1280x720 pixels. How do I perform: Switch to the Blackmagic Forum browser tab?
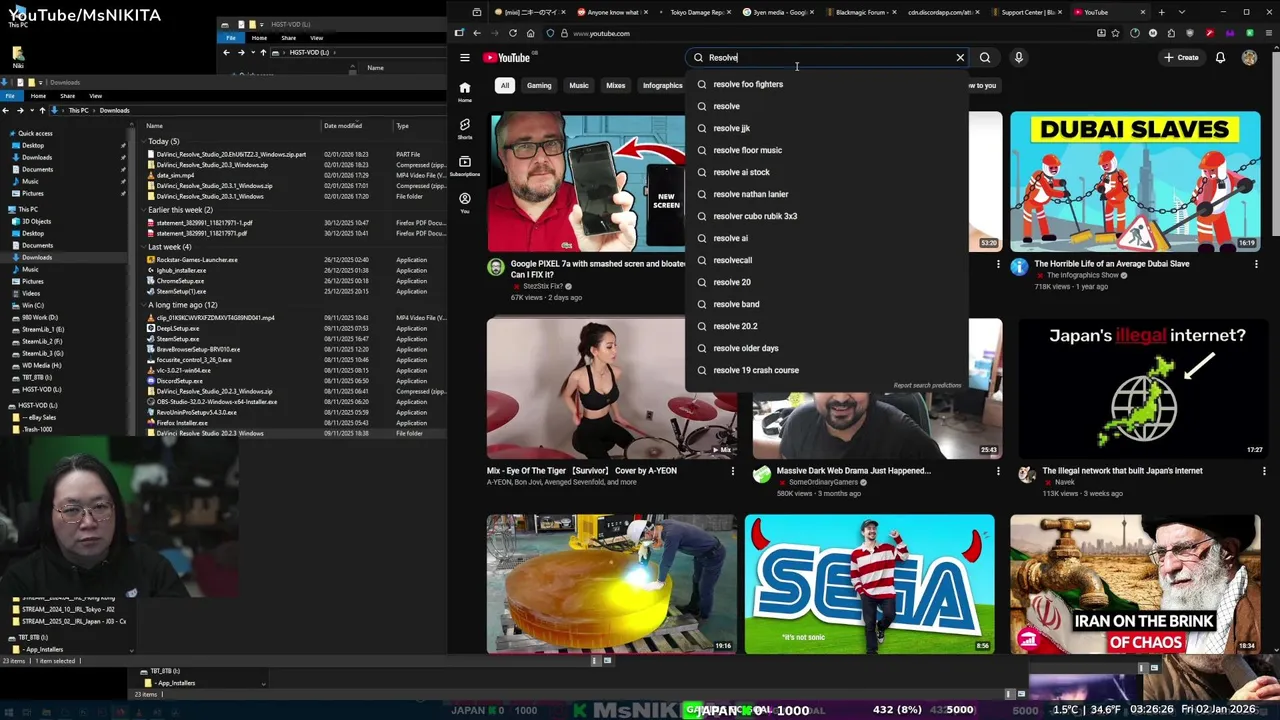coord(860,12)
